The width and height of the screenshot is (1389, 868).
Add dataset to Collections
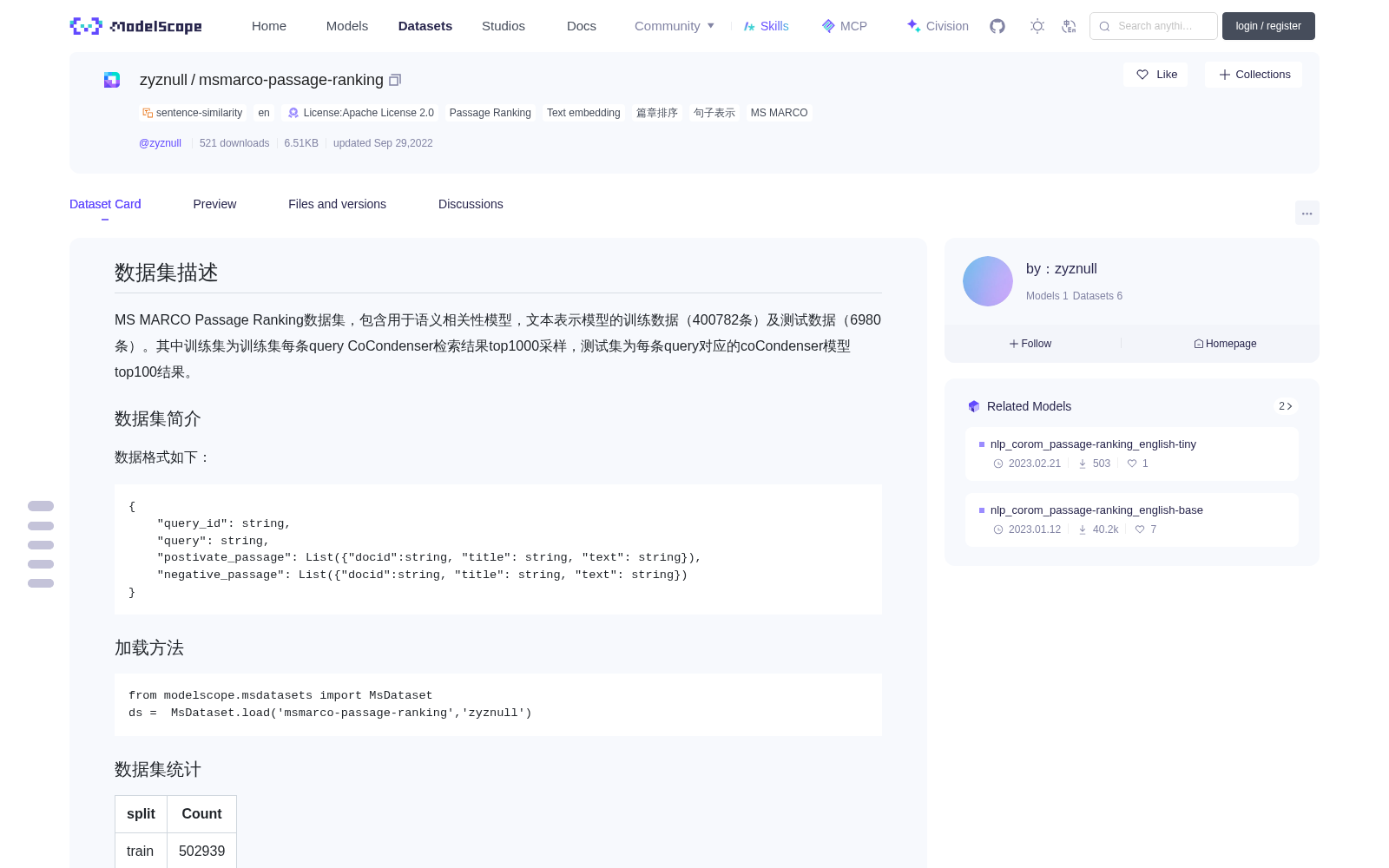click(x=1254, y=75)
